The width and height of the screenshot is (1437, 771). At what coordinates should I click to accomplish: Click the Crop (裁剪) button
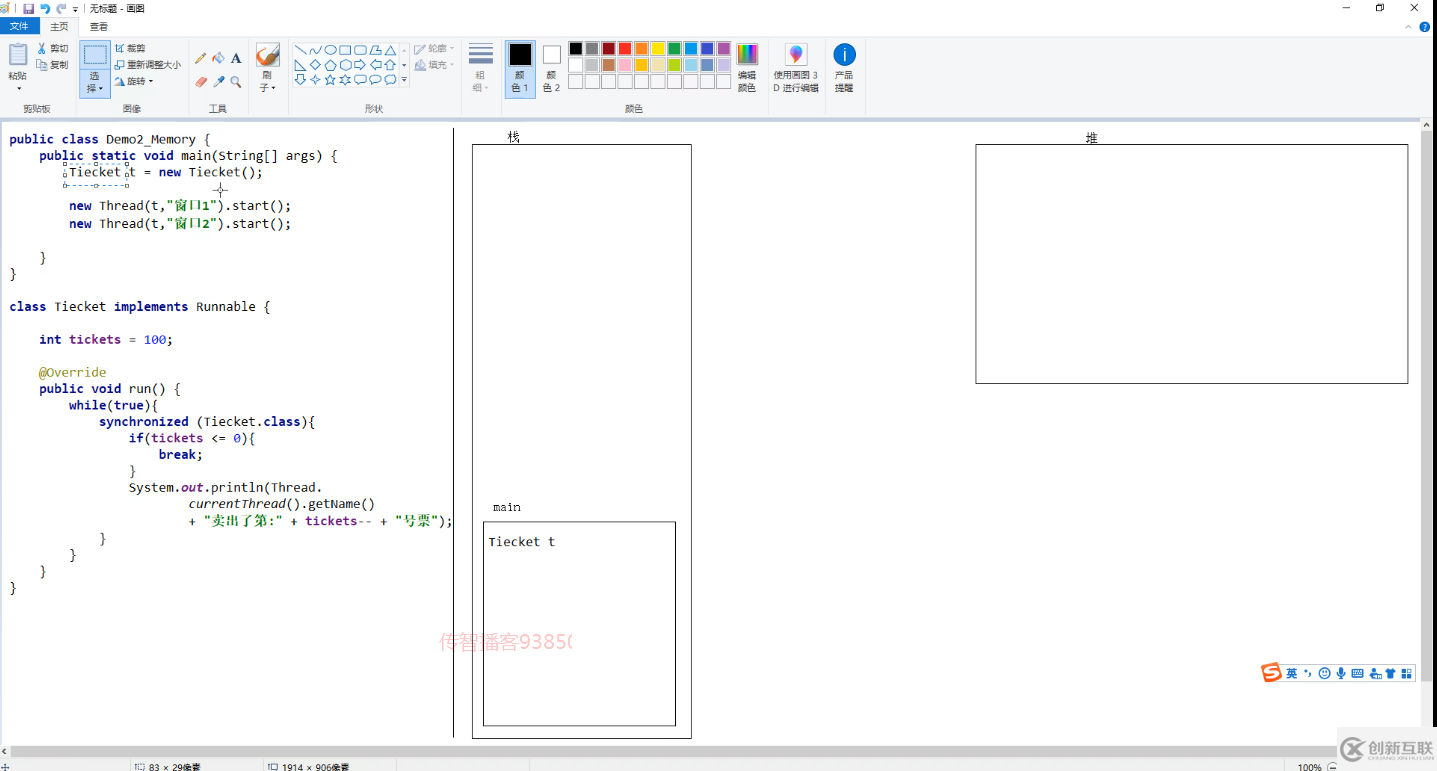tap(130, 48)
